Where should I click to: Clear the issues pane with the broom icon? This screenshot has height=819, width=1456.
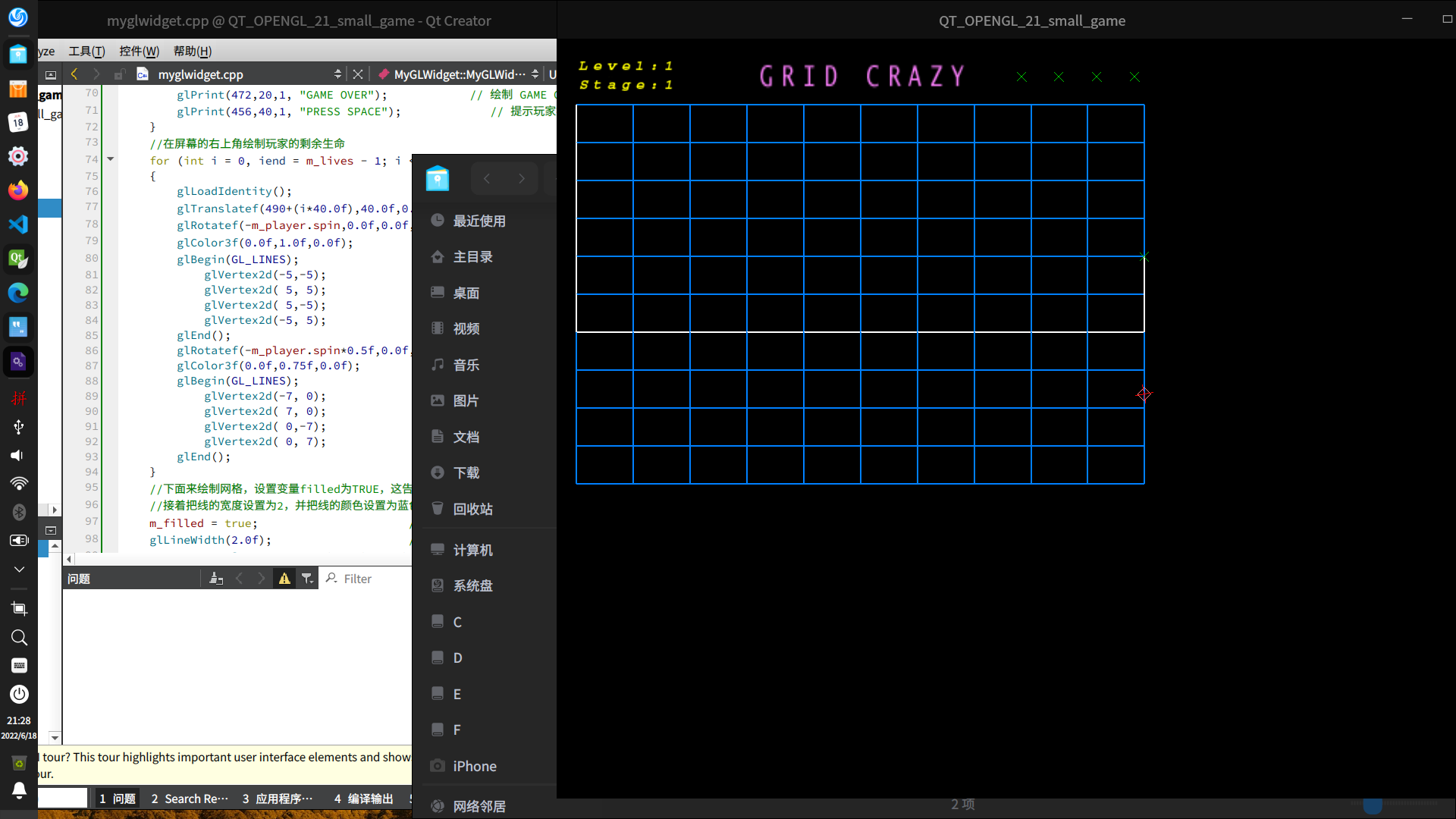click(x=216, y=579)
